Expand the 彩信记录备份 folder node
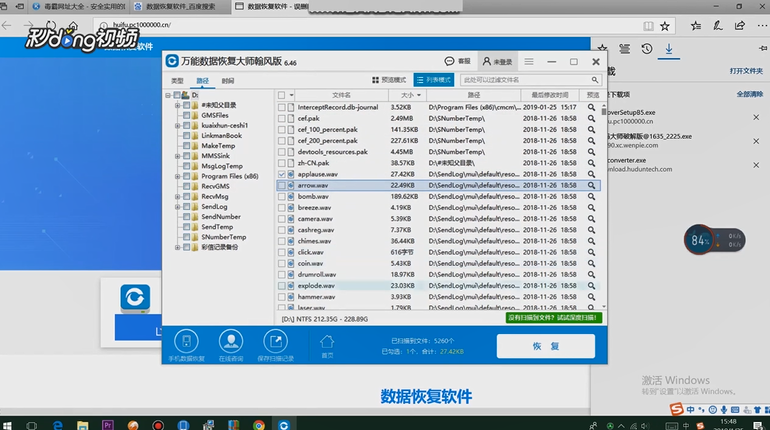The width and height of the screenshot is (770, 430). (x=178, y=247)
